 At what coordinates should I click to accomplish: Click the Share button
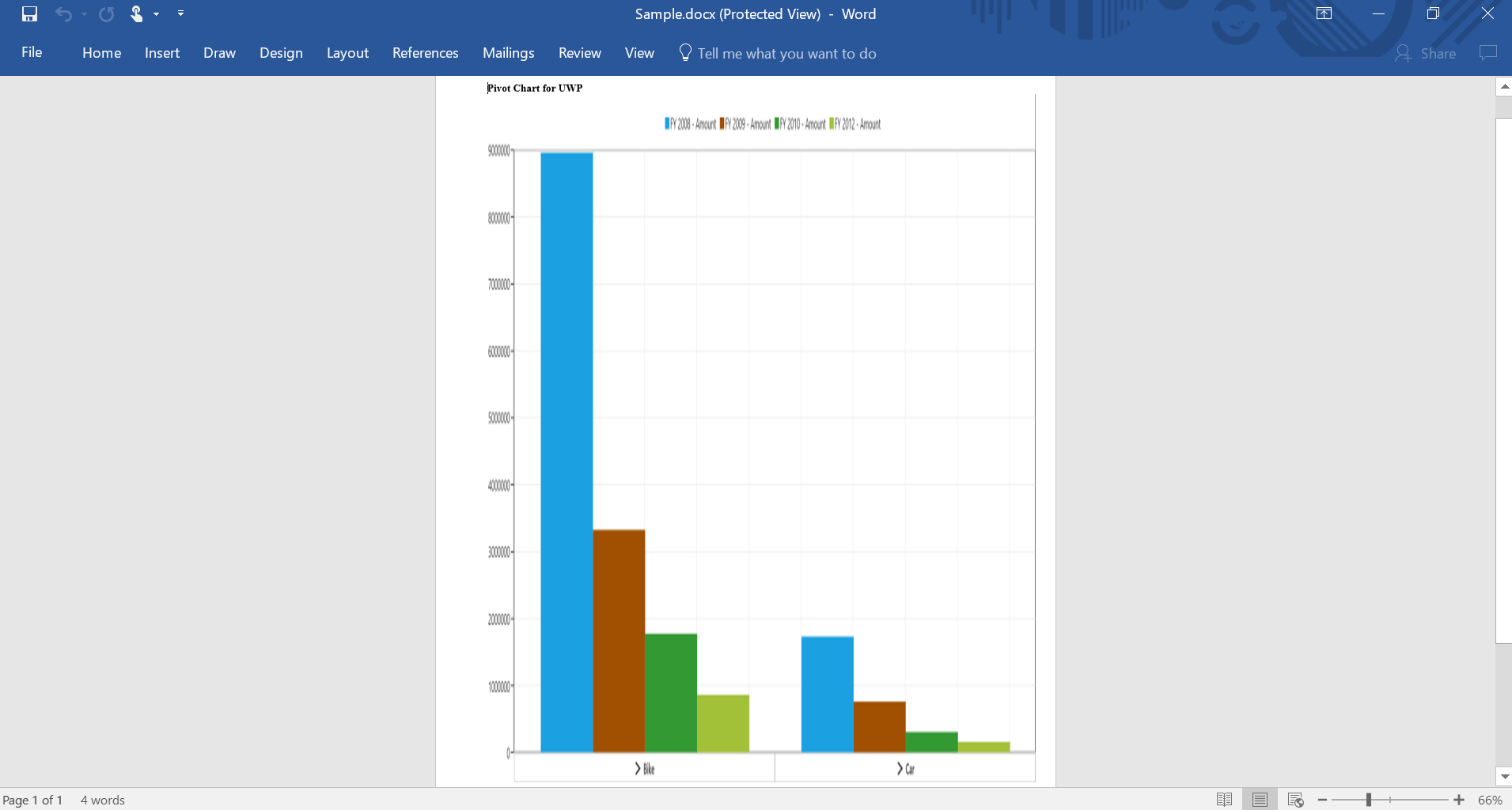click(1426, 53)
